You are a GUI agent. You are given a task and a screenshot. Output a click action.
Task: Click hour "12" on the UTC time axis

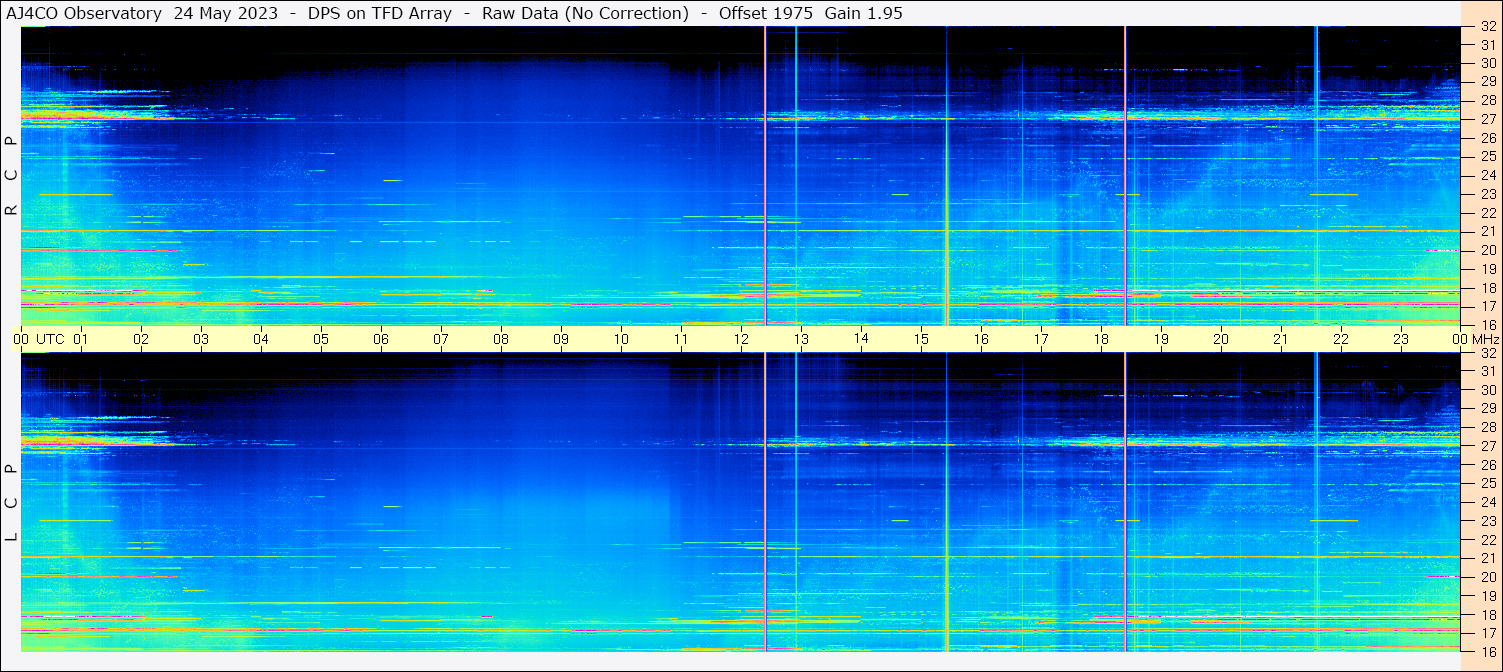click(x=741, y=339)
